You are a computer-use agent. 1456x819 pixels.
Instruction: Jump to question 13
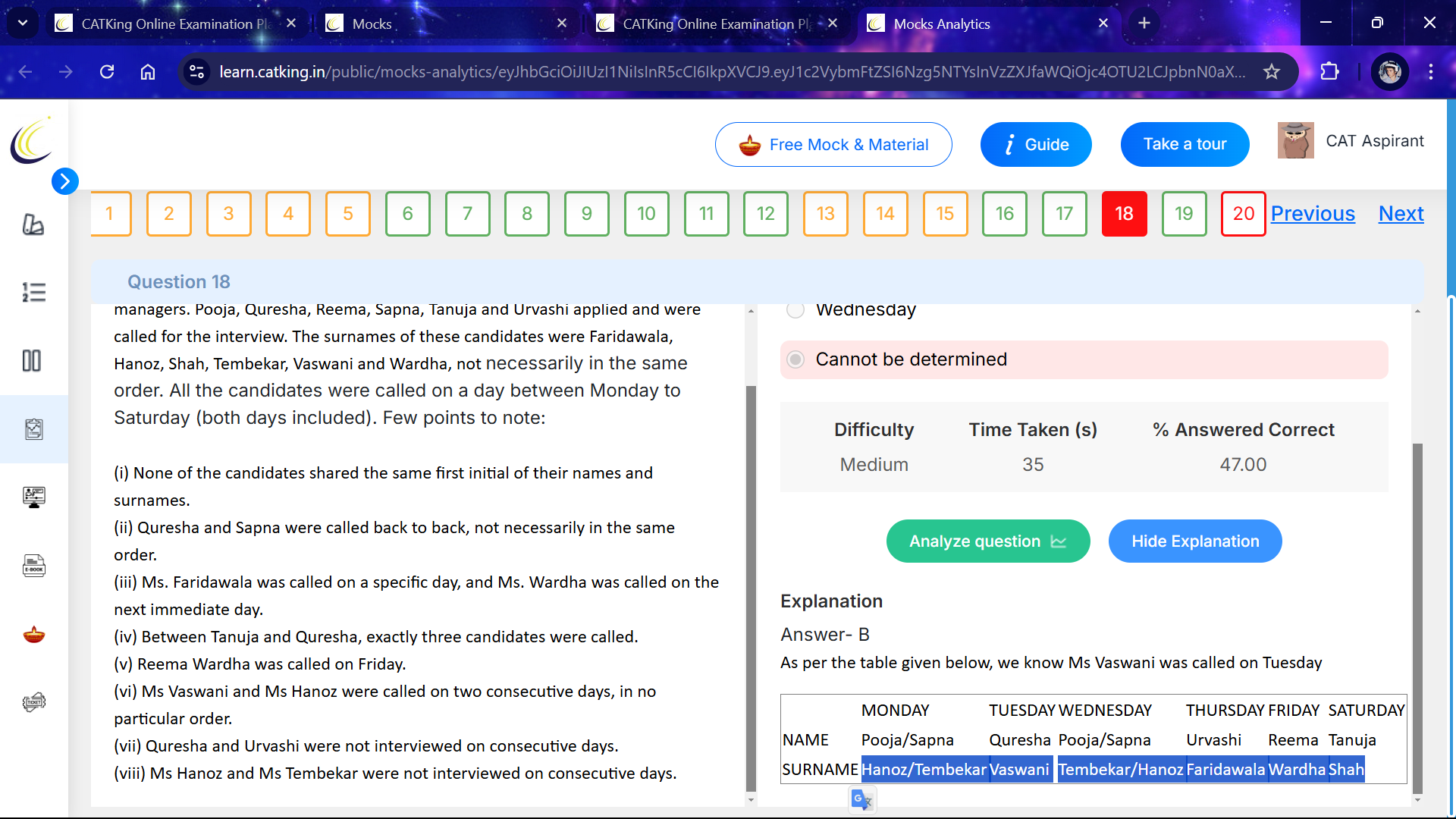826,214
